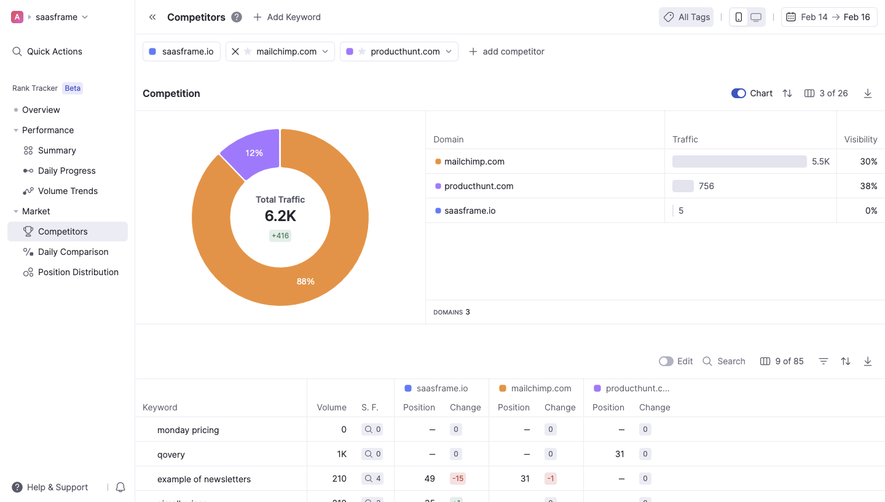Open Daily Comparison page
The width and height of the screenshot is (885, 502).
click(x=73, y=252)
